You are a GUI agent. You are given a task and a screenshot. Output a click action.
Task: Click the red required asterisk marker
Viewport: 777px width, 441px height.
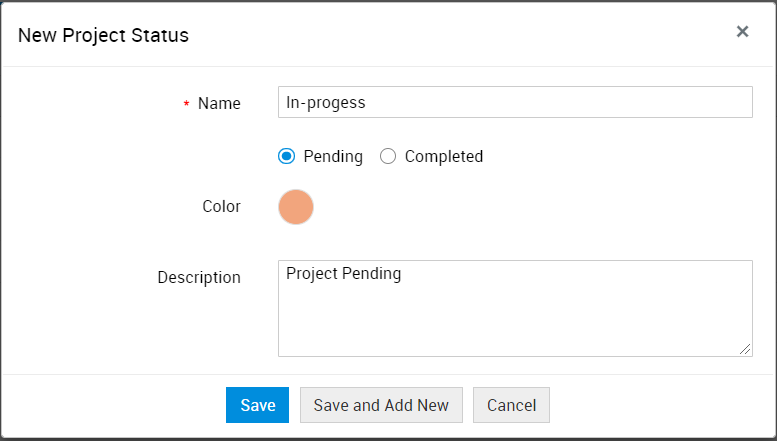186,104
